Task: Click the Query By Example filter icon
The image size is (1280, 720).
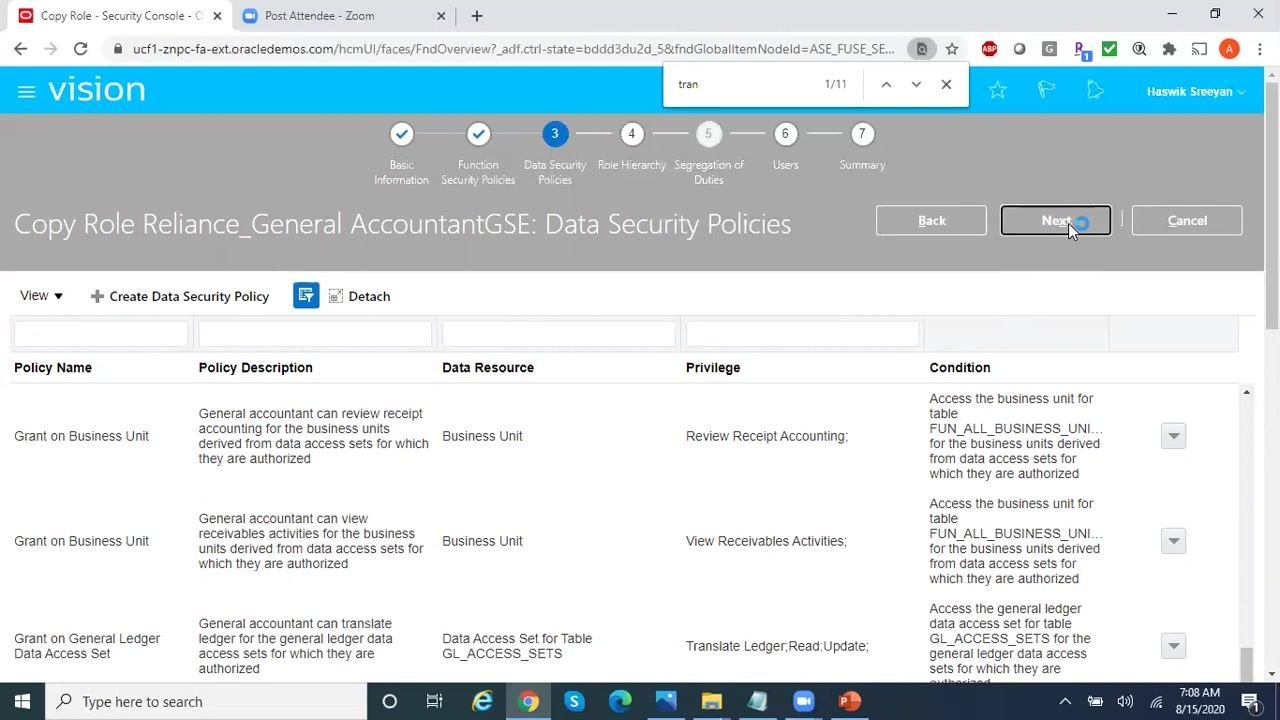Action: [306, 295]
